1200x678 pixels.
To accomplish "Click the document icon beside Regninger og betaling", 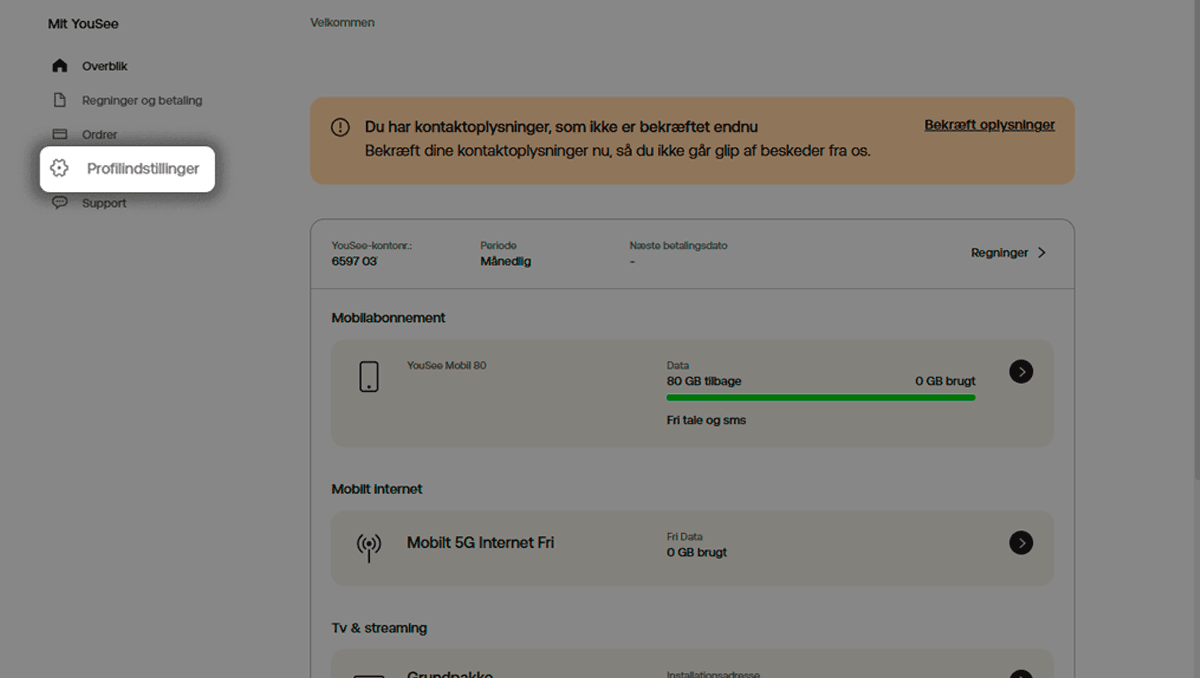I will 60,100.
